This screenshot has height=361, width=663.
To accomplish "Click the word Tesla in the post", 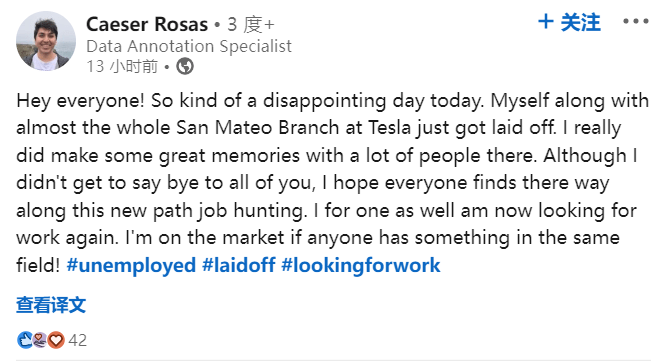I will (x=389, y=128).
